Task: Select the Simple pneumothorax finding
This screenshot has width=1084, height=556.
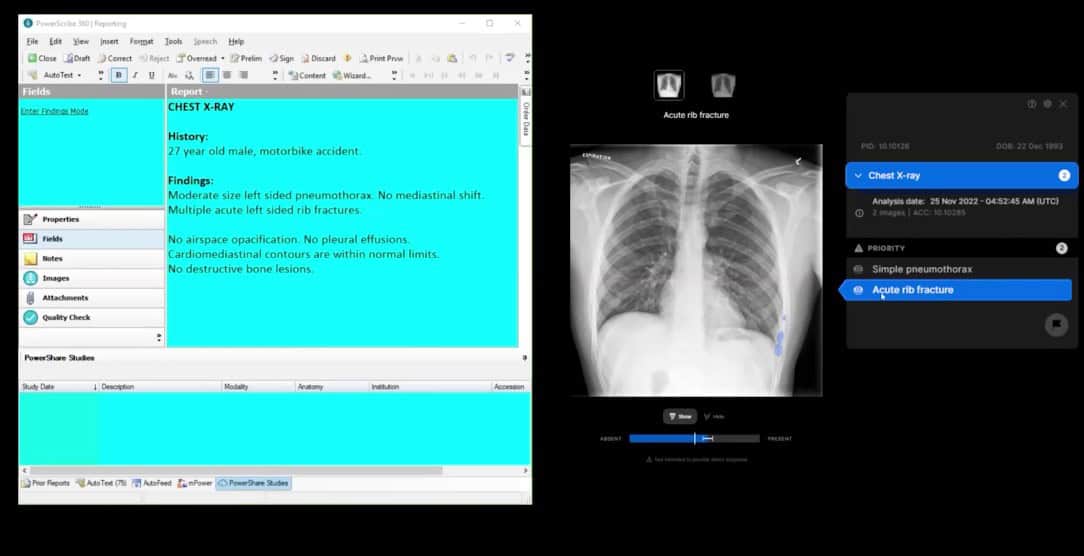Action: 921,269
